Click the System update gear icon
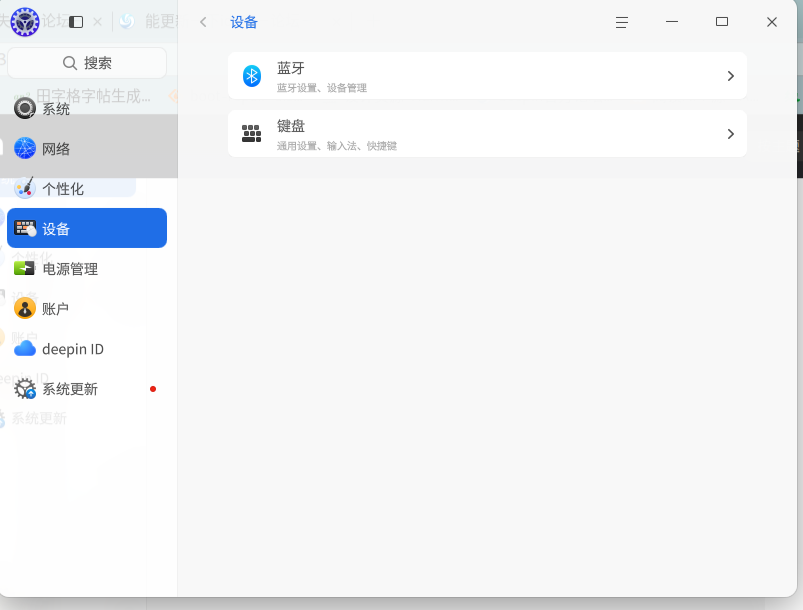Viewport: 803px width, 610px height. 25,389
